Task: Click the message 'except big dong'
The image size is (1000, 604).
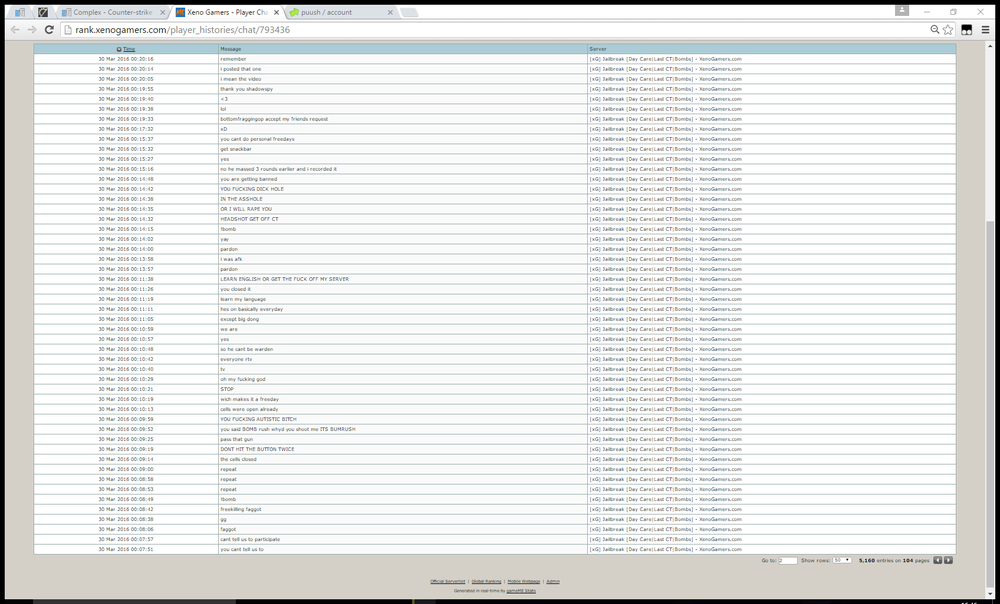Action: pos(240,319)
